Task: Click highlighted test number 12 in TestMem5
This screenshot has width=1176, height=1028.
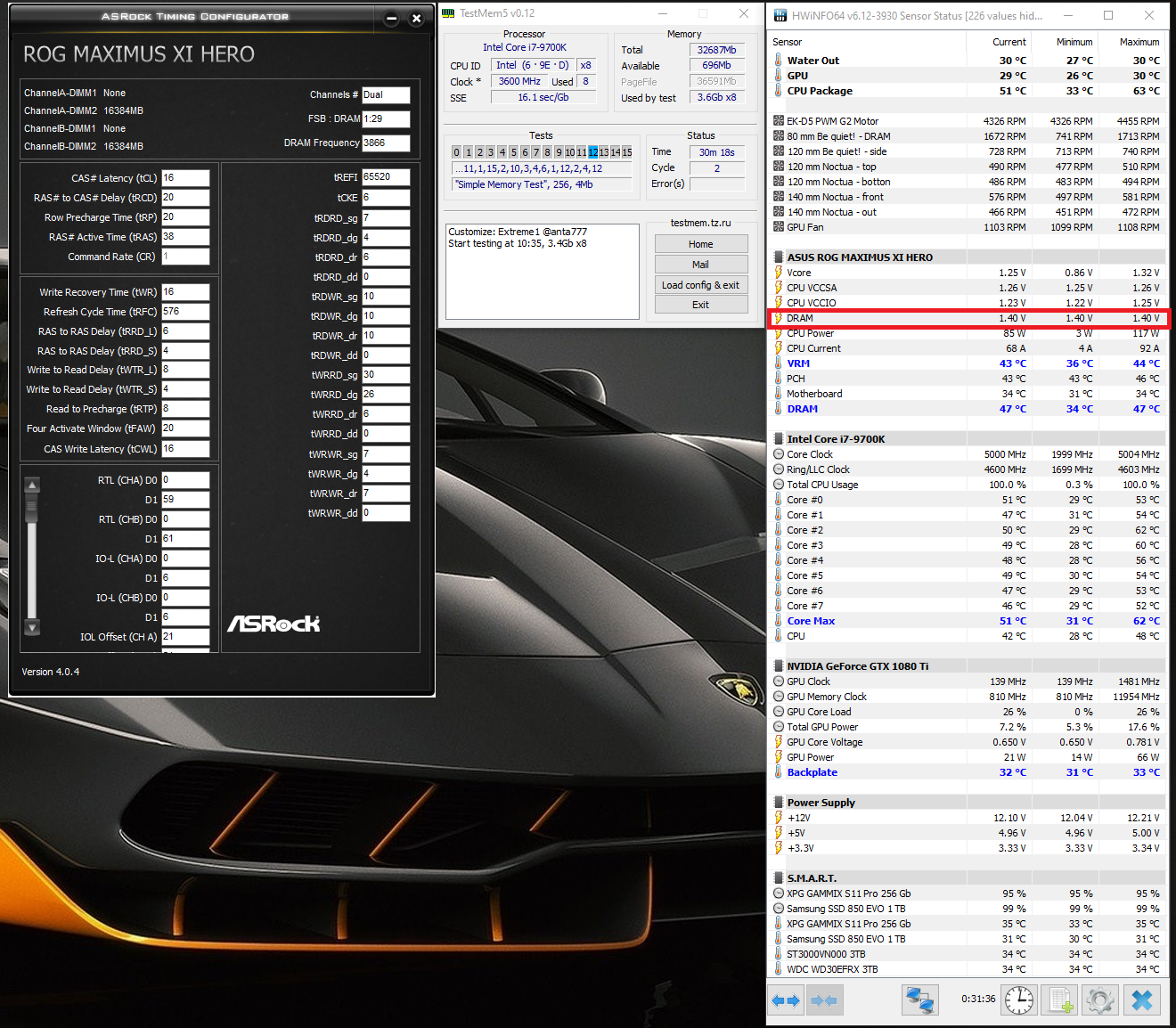Action: tap(593, 152)
